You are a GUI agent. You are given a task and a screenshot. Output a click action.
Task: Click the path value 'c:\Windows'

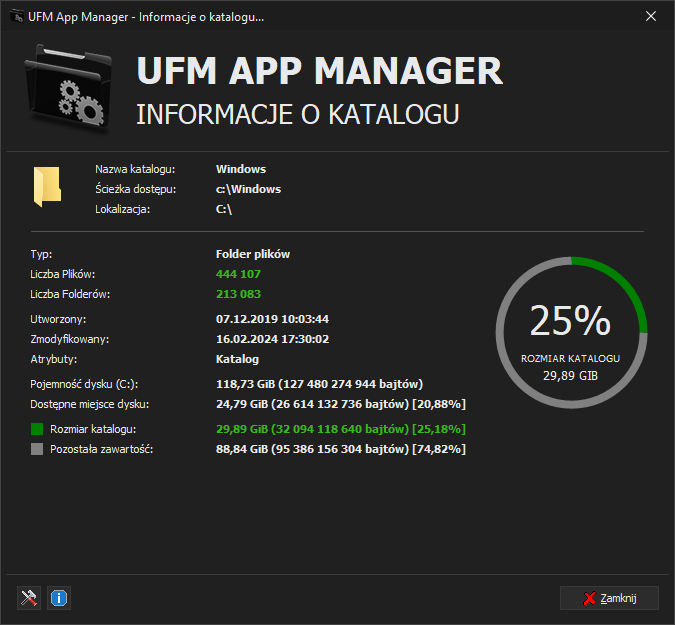point(248,189)
